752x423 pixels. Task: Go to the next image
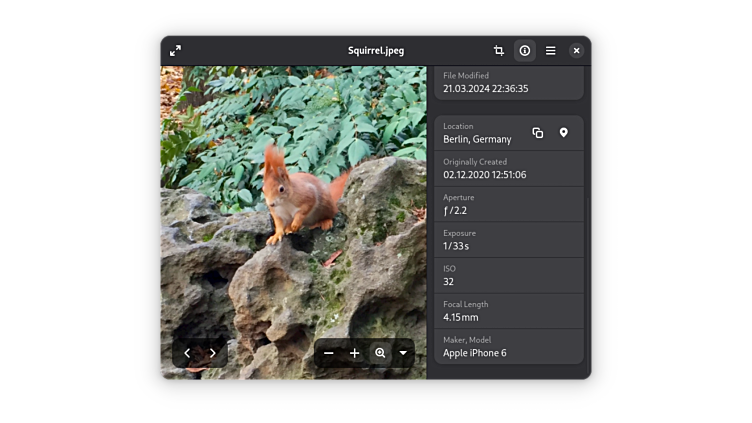click(x=213, y=353)
